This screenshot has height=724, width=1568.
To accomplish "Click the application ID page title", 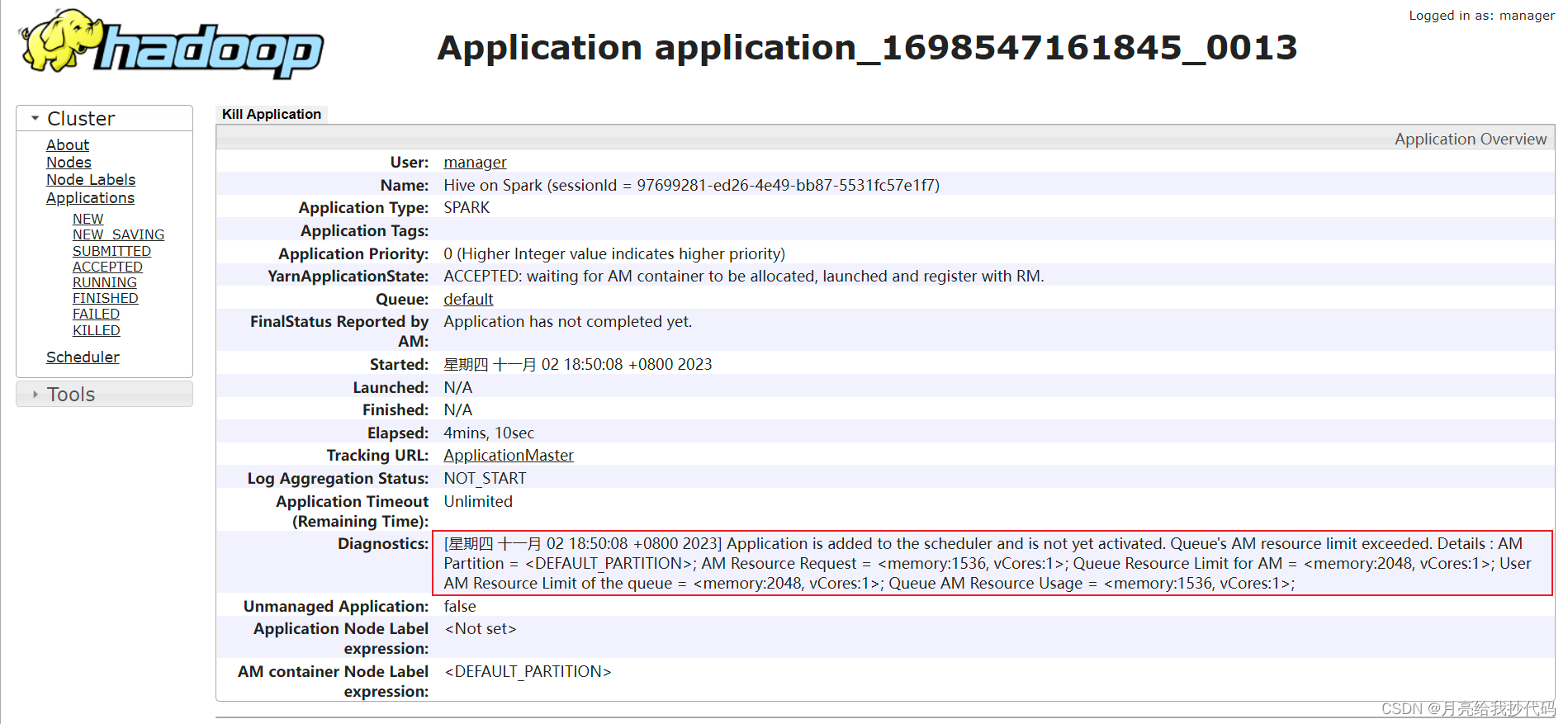I will [x=867, y=48].
